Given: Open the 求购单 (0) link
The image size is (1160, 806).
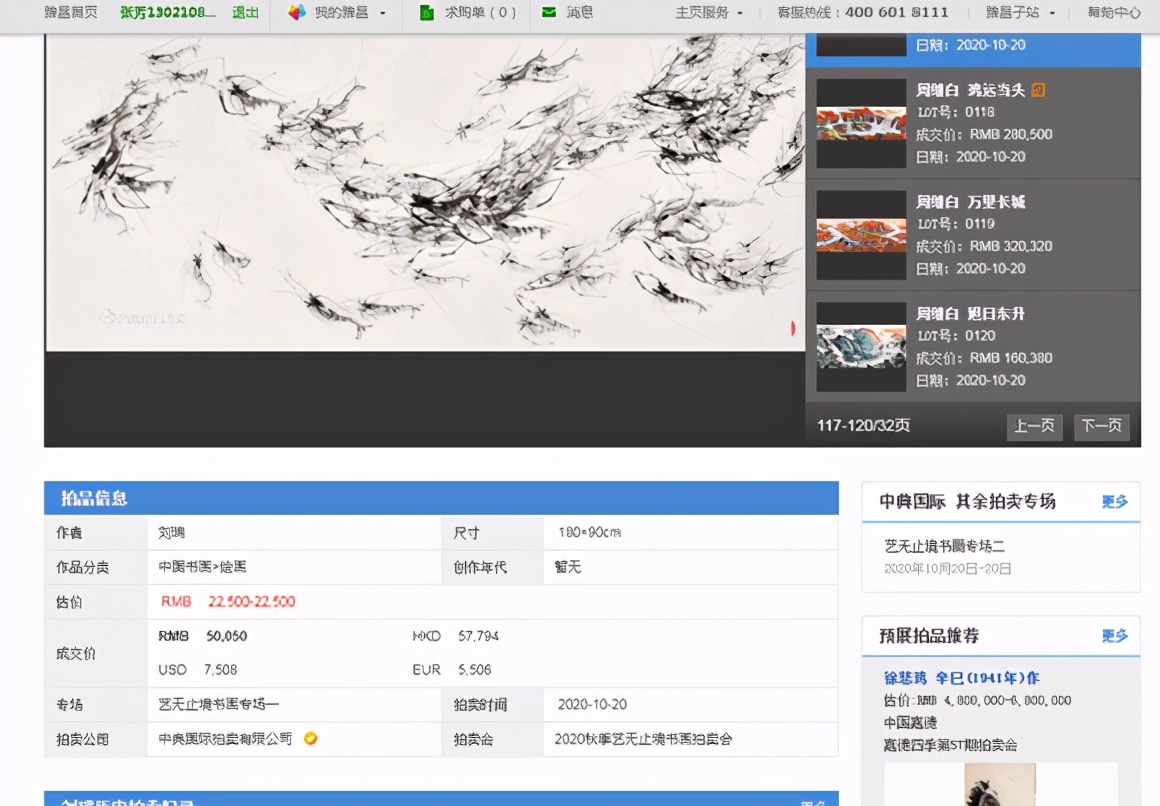Looking at the screenshot, I should [x=480, y=13].
